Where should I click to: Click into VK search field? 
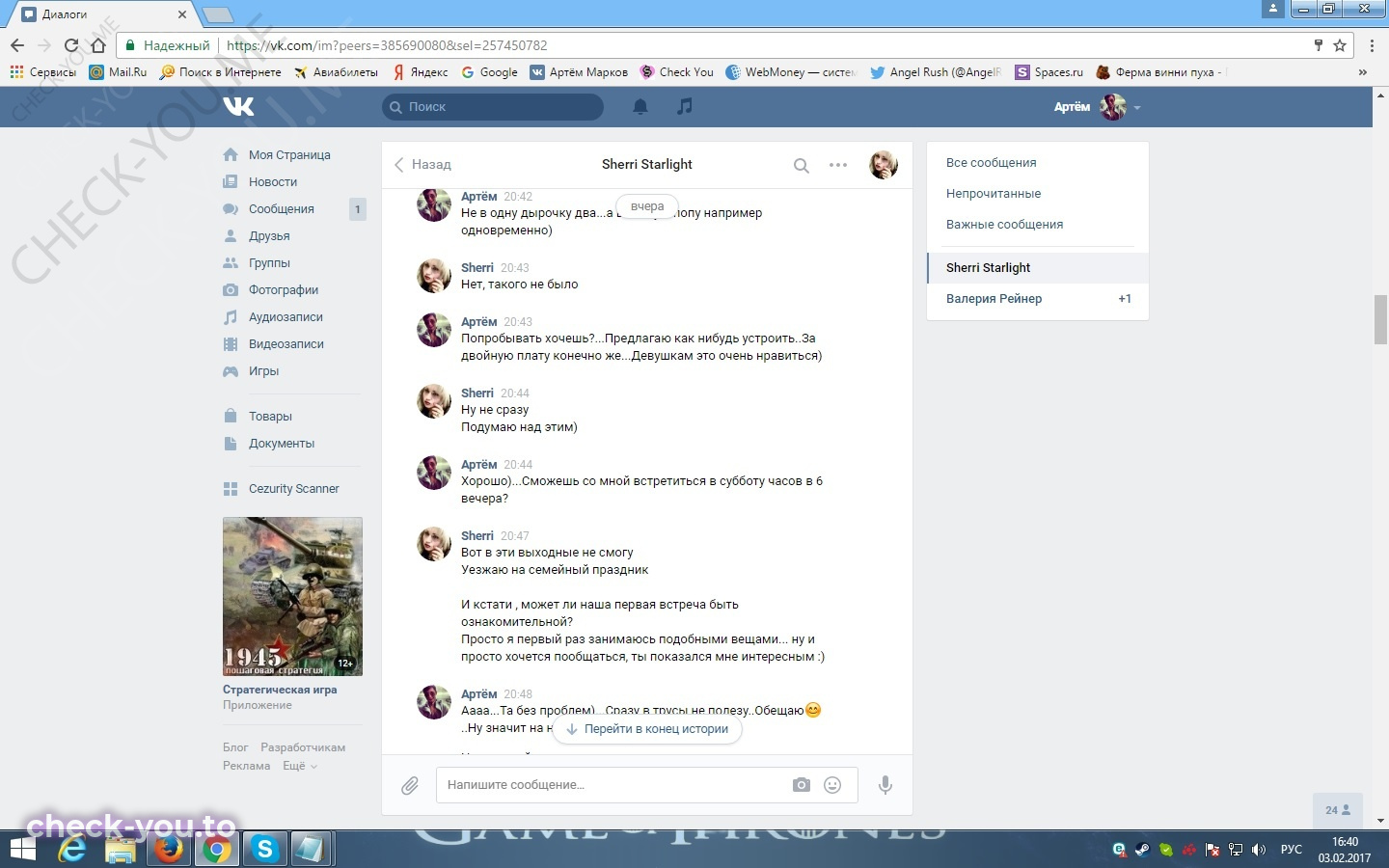(x=493, y=107)
